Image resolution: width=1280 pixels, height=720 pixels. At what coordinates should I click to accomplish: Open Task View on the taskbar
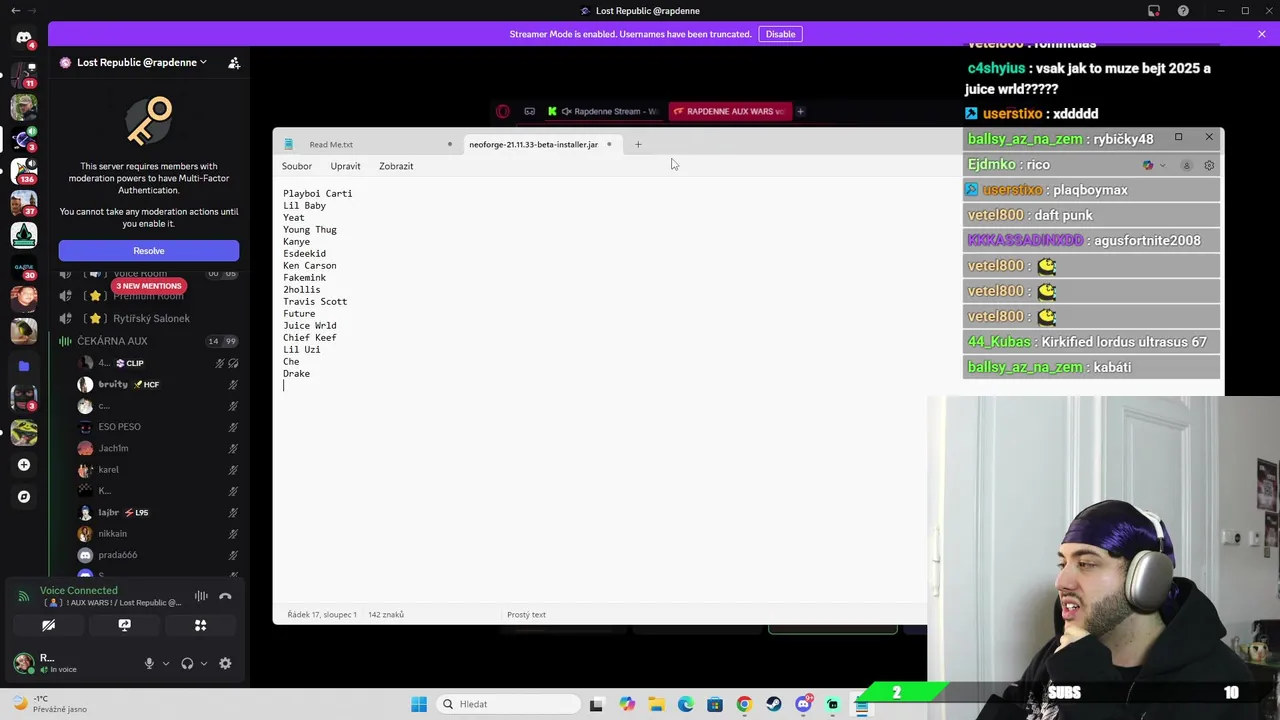coord(596,704)
